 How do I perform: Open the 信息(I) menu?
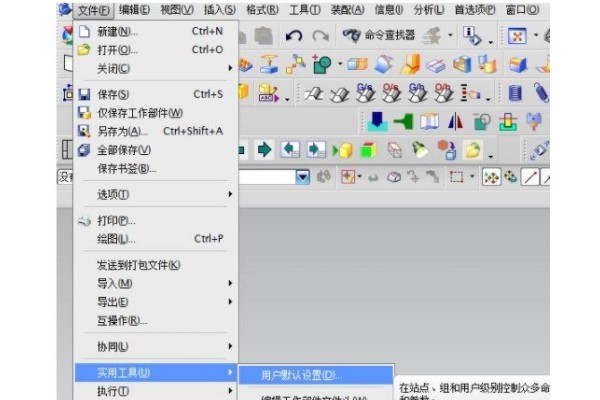coord(388,10)
